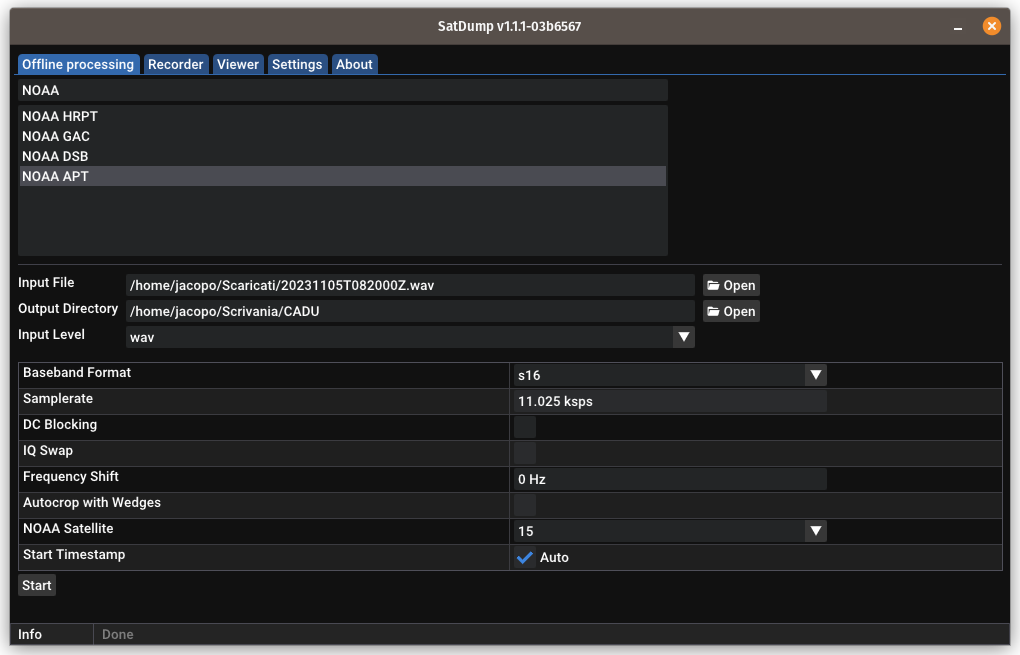
Task: Click the NOAA pipeline search field
Action: point(343,90)
